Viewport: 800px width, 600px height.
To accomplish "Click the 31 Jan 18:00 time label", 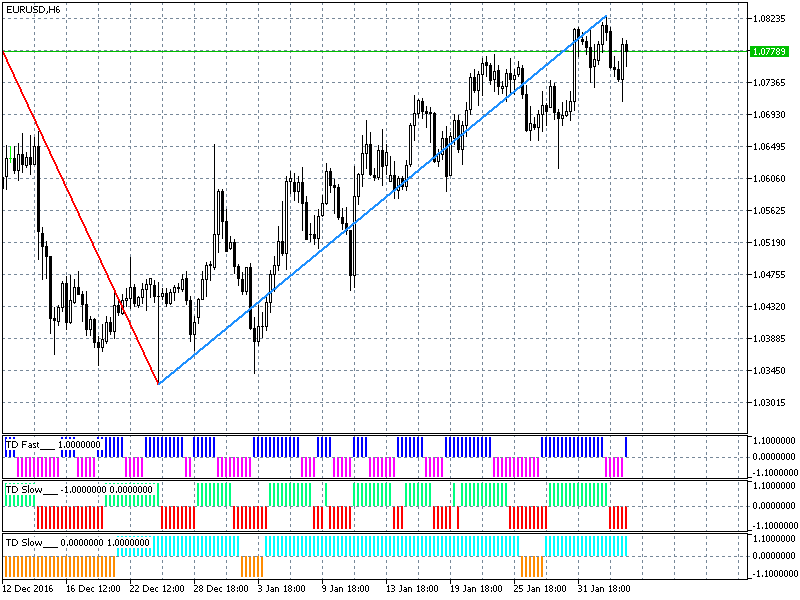I will point(604,589).
